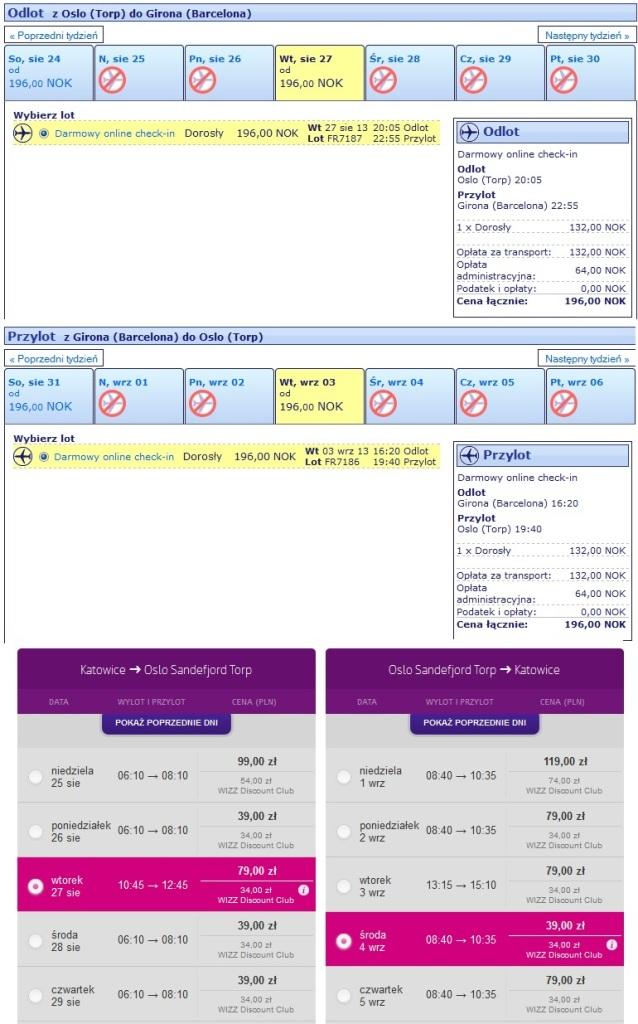Image resolution: width=638 pixels, height=1024 pixels.
Task: Click plane icon beside flight FR7187 row
Action: point(23,133)
